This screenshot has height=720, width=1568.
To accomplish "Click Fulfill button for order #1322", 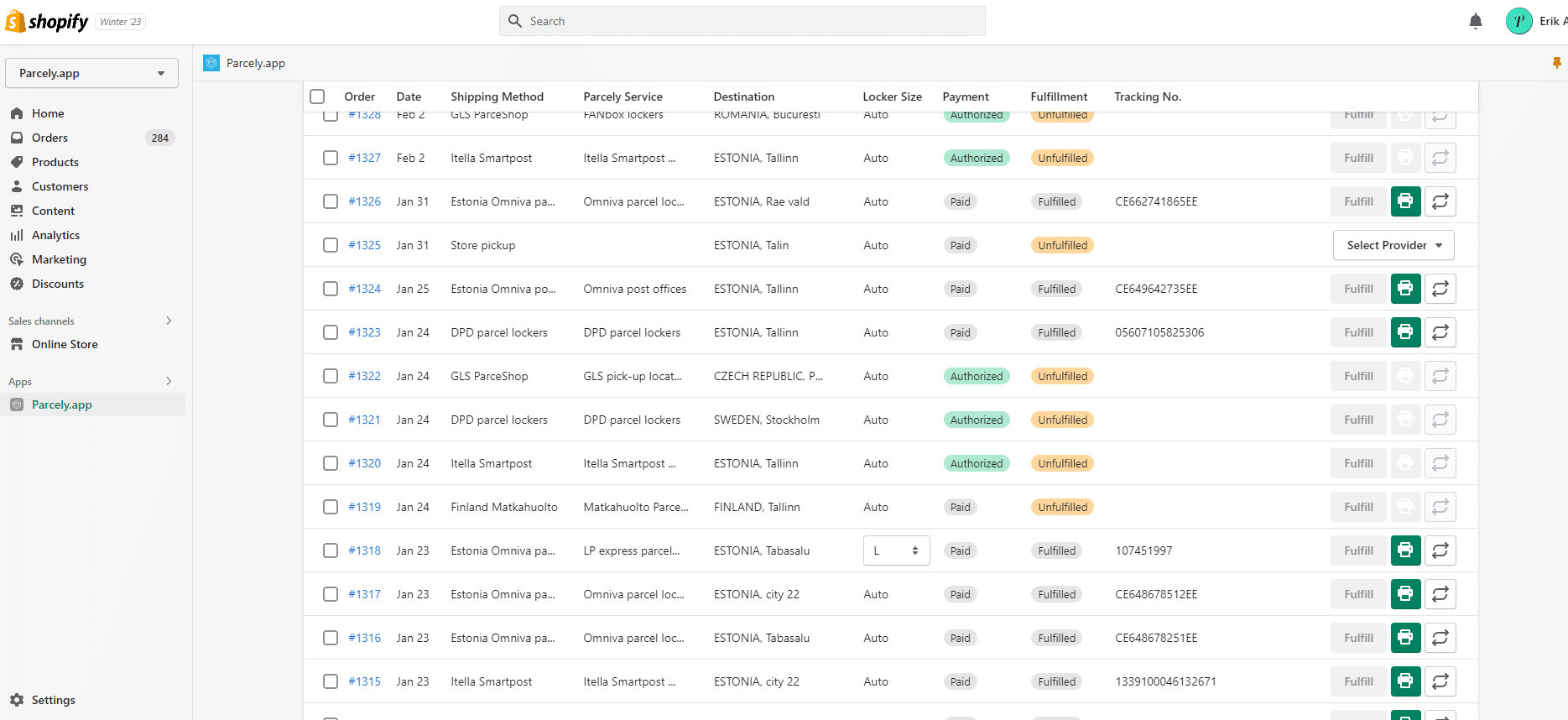I will tap(1358, 376).
